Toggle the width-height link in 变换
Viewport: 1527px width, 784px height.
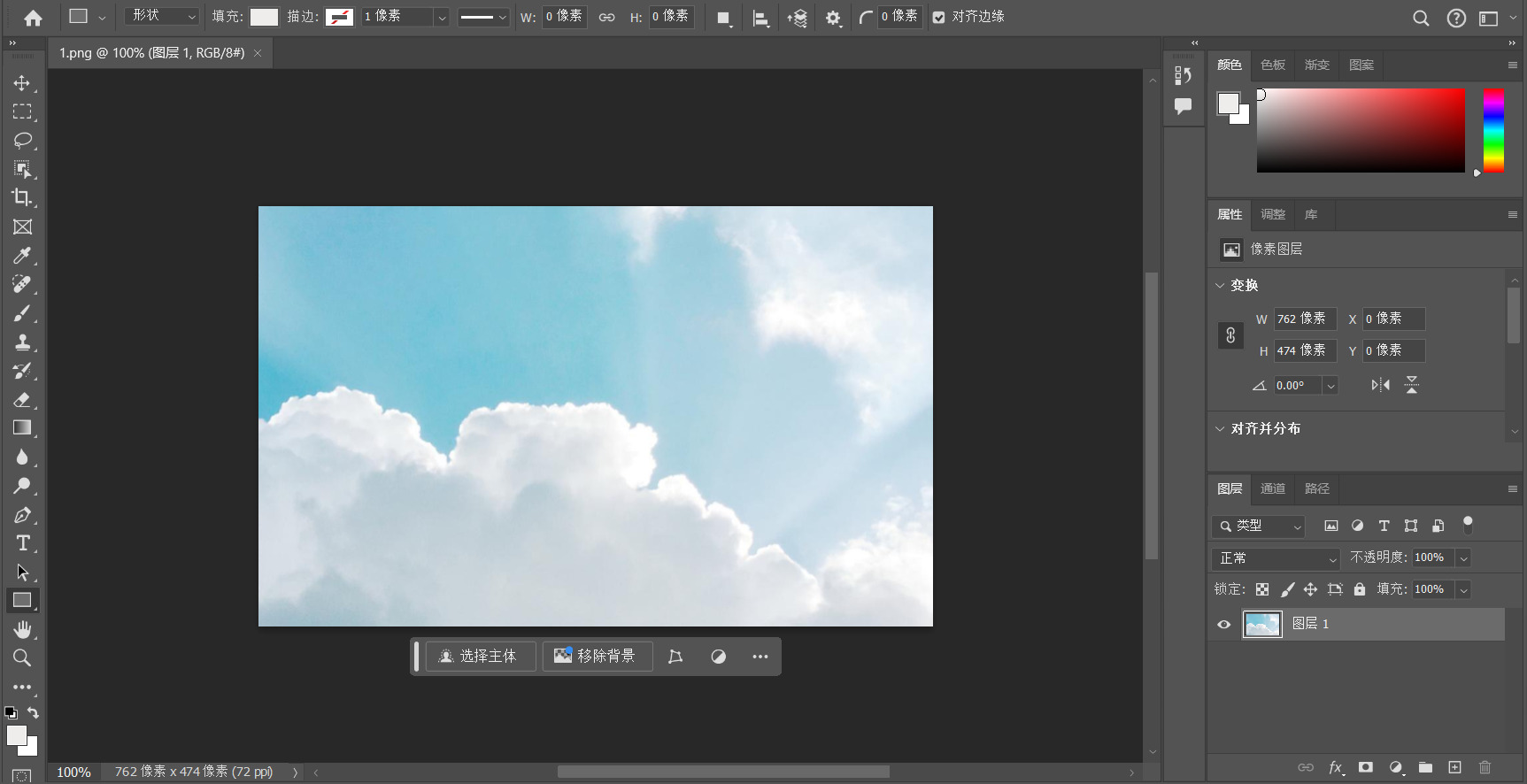pyautogui.click(x=1230, y=335)
